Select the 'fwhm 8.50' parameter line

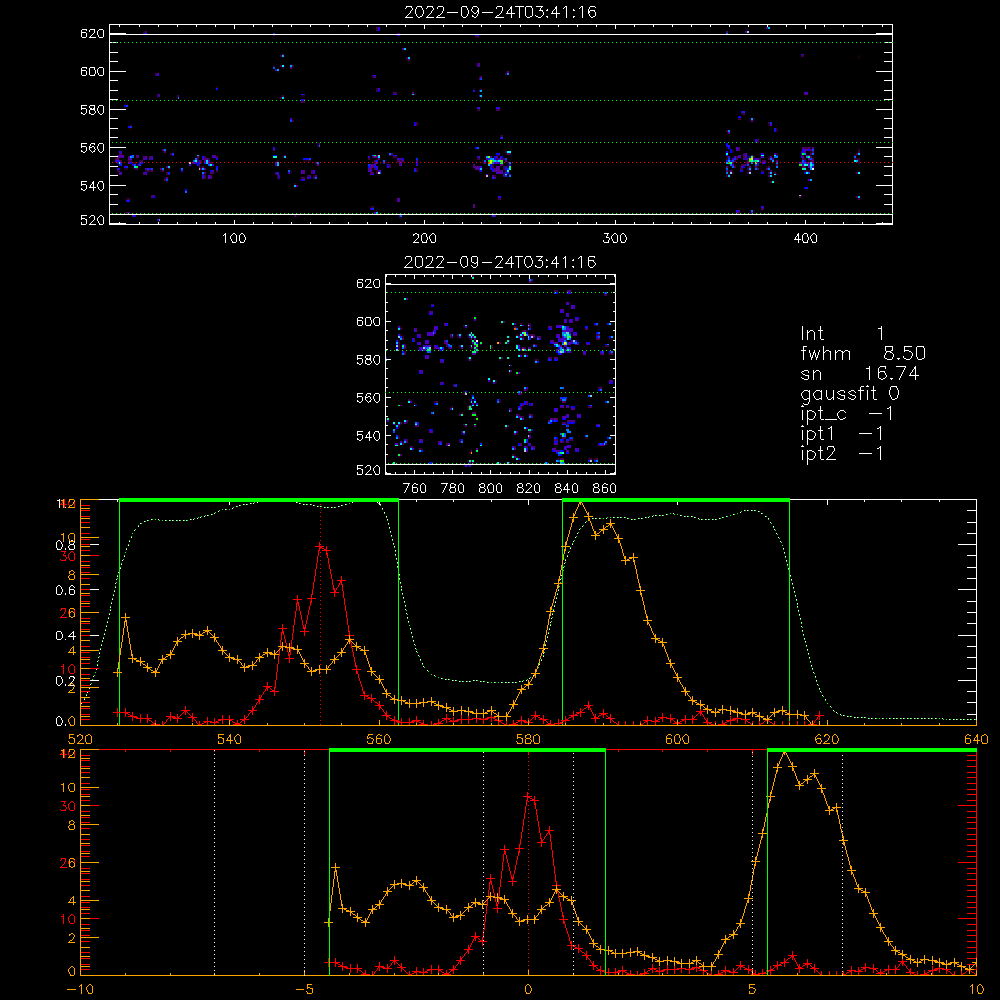coord(863,353)
